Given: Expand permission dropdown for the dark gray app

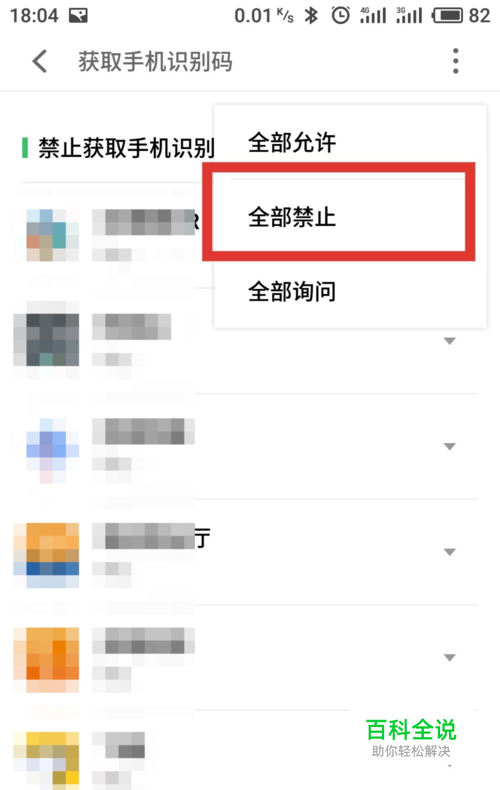Looking at the screenshot, I should point(450,341).
